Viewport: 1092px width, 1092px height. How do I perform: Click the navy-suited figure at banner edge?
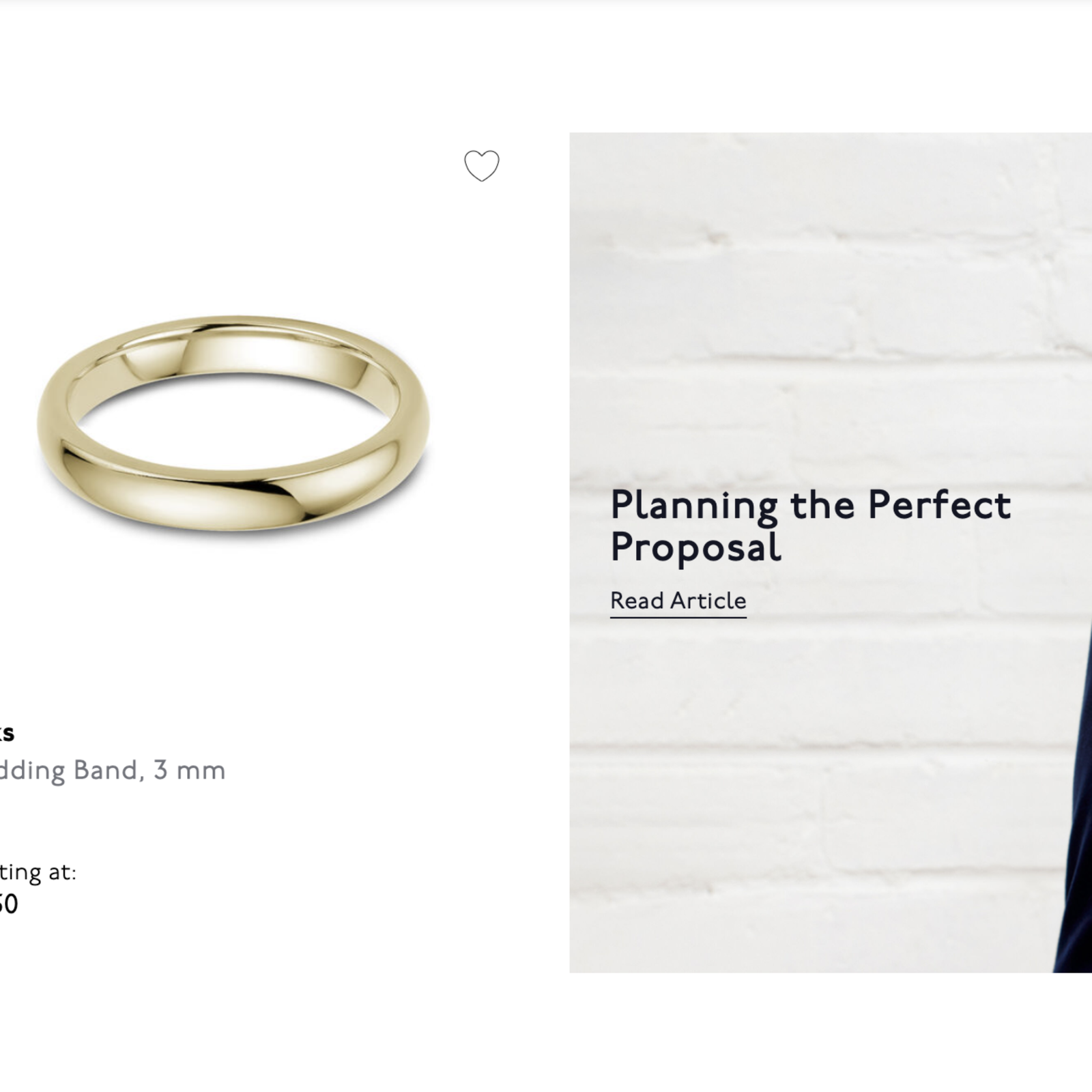pyautogui.click(x=1076, y=853)
